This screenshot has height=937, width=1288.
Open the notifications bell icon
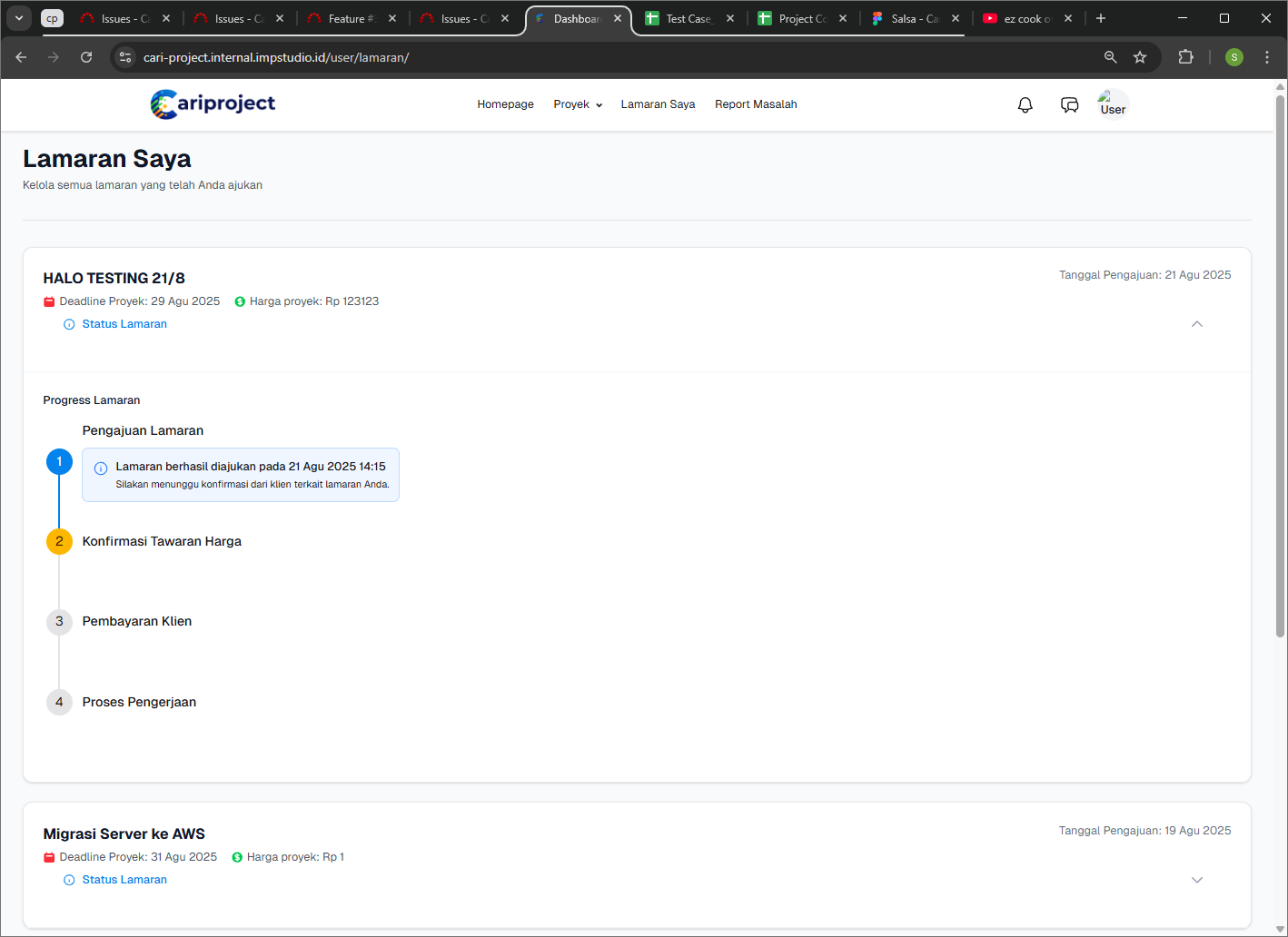[x=1025, y=105]
